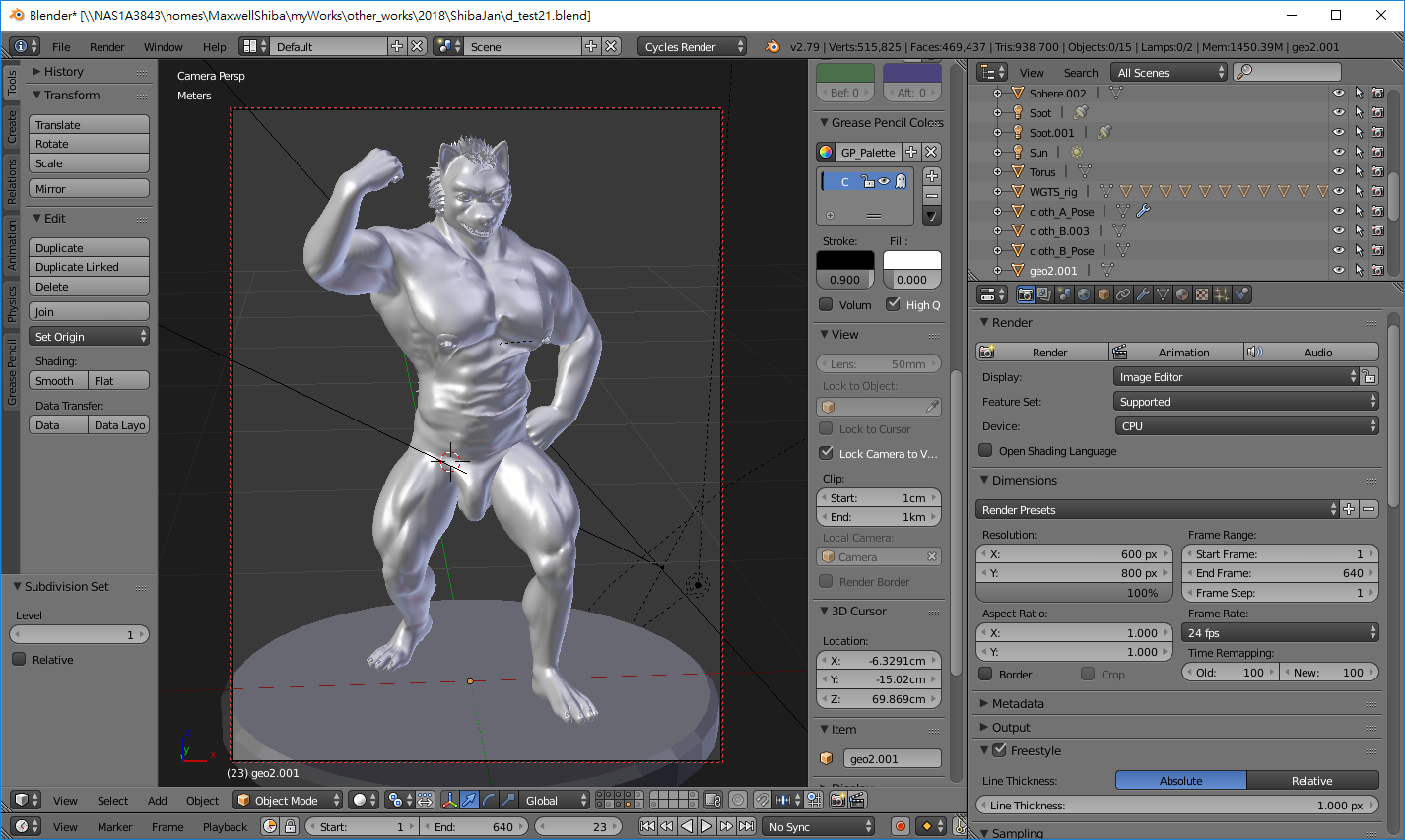Click the spot lamp data icon next to Spot.001
This screenshot has width=1405, height=840.
(x=1104, y=132)
